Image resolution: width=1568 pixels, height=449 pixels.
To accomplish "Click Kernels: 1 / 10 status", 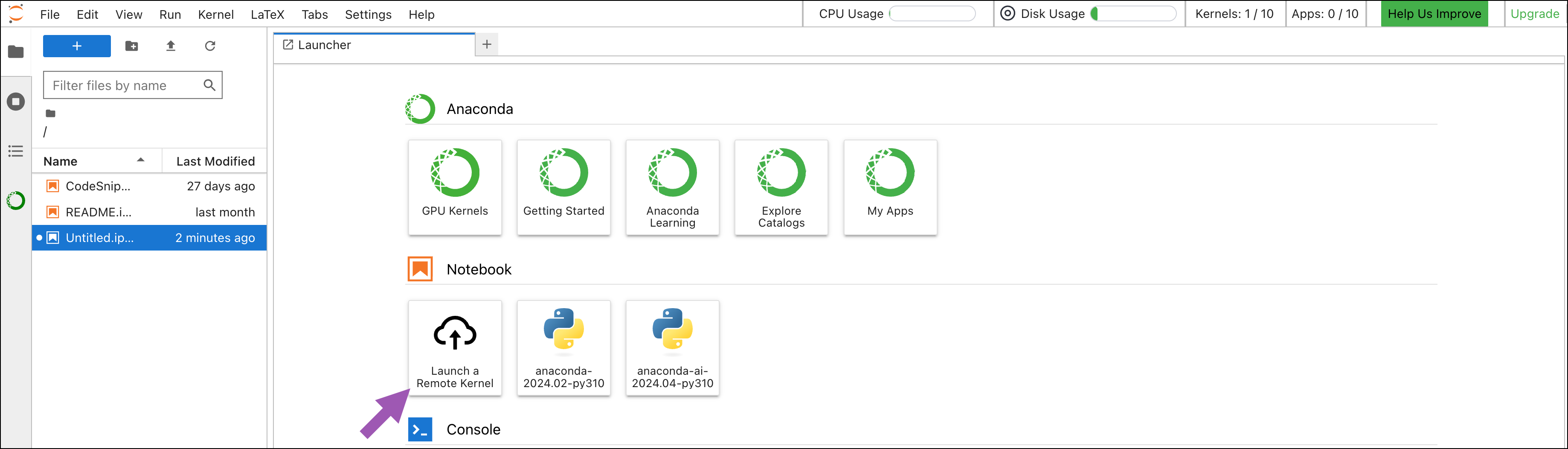I will (1234, 14).
